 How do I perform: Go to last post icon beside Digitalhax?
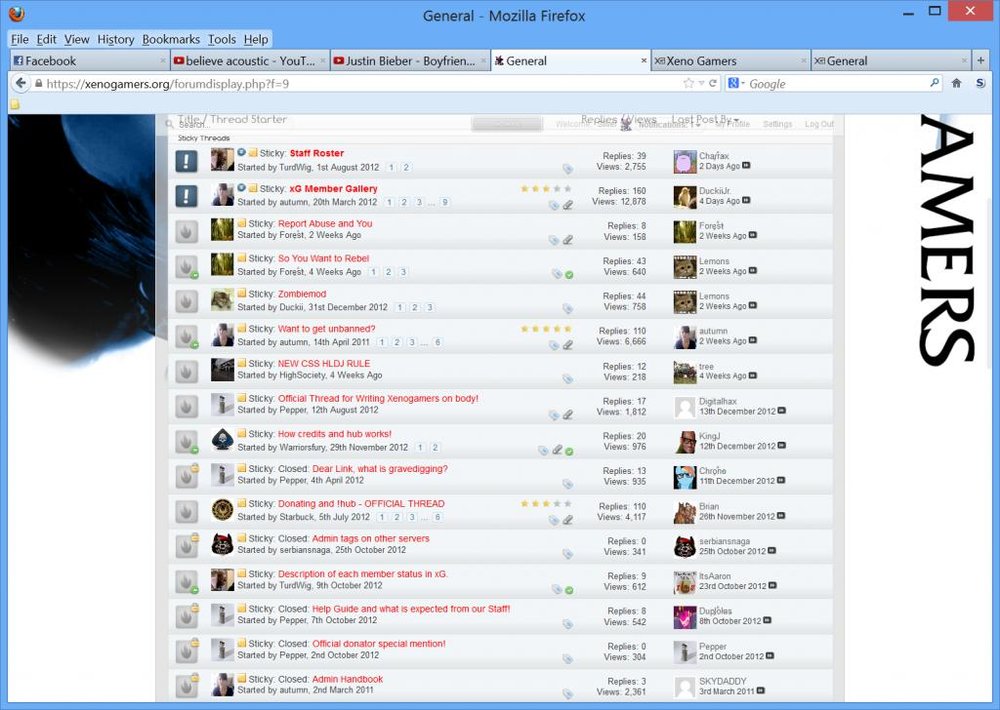[782, 411]
